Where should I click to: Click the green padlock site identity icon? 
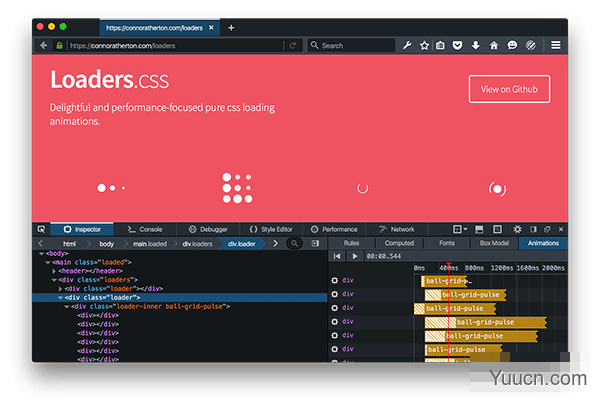(59, 46)
